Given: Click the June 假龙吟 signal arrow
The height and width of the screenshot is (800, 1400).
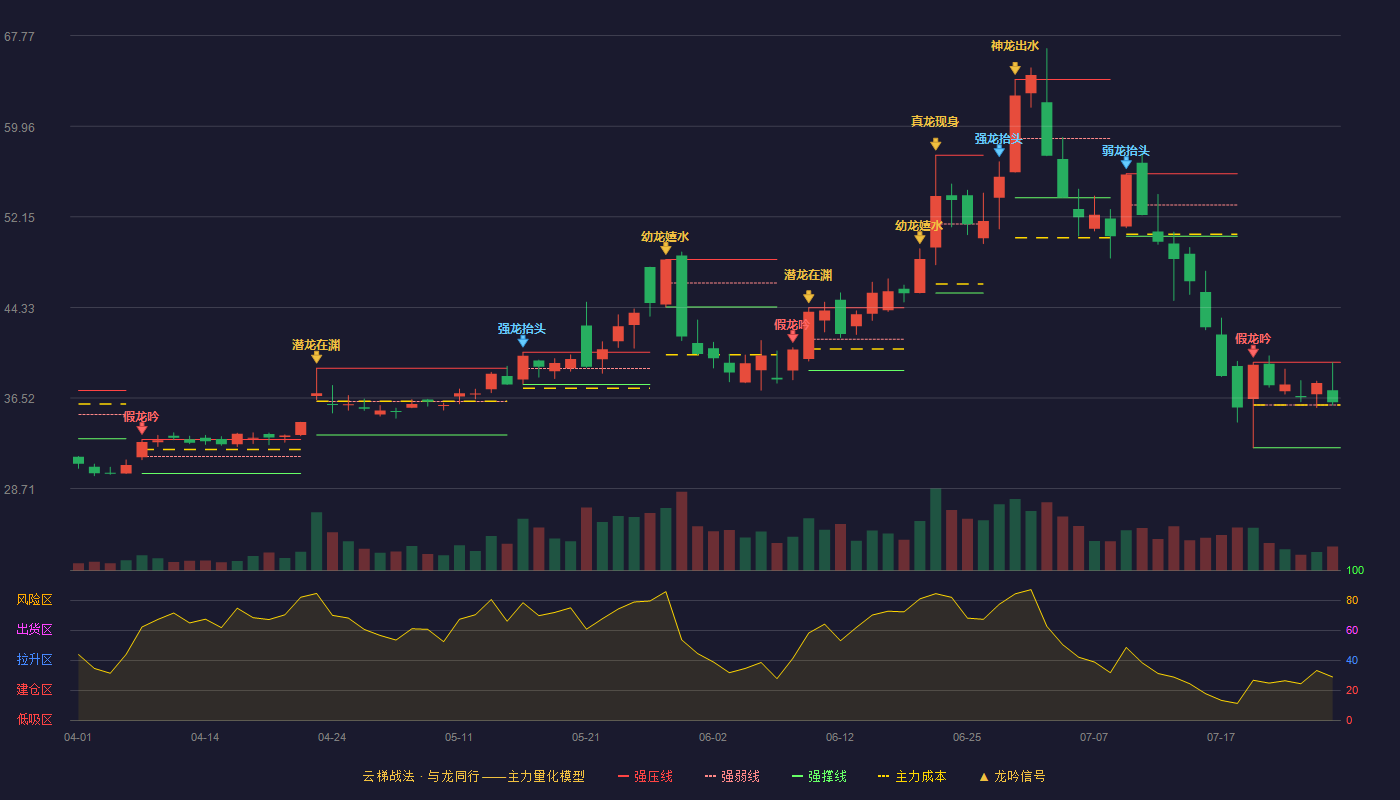Looking at the screenshot, I should coord(793,337).
